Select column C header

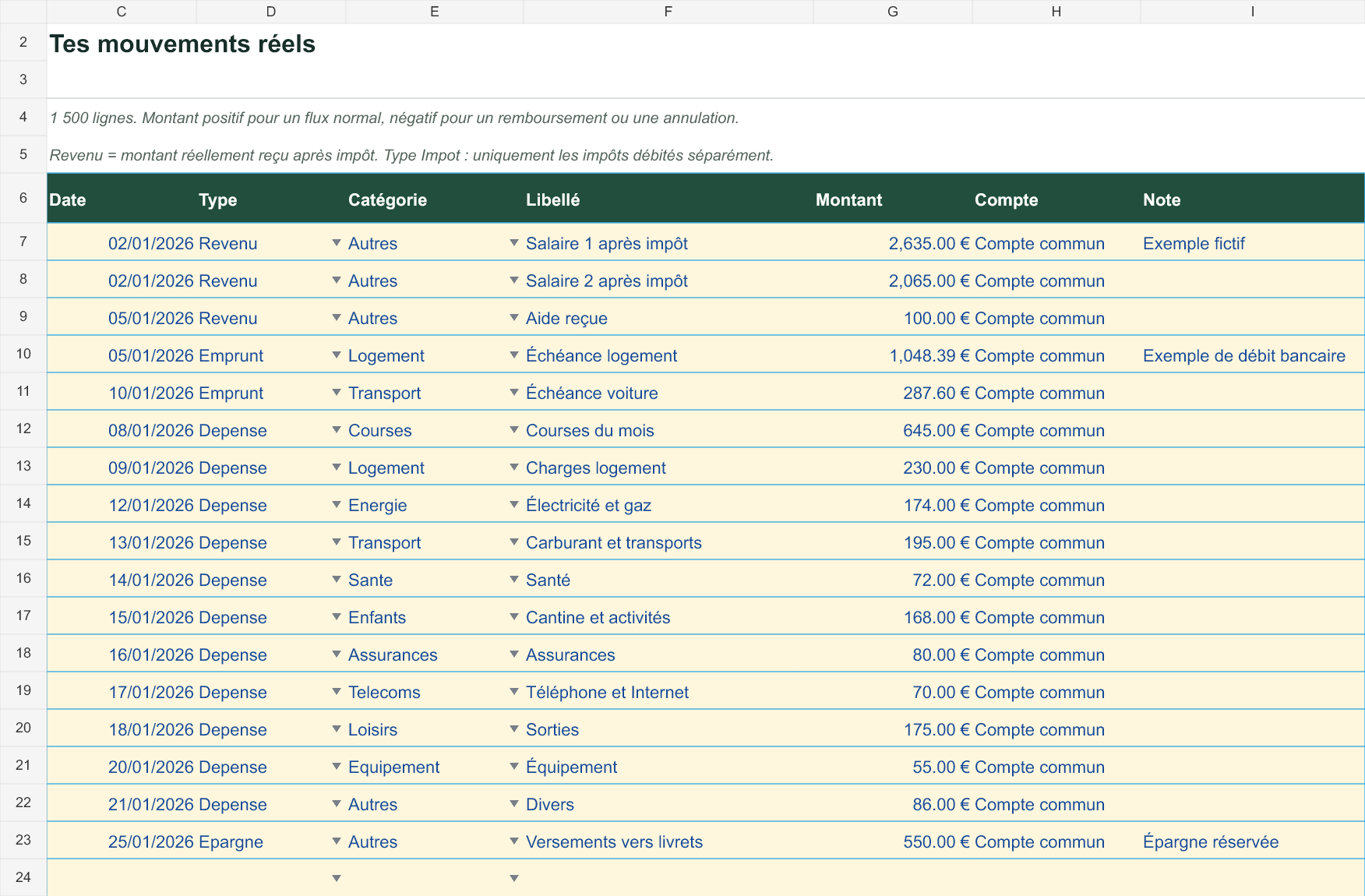point(122,12)
